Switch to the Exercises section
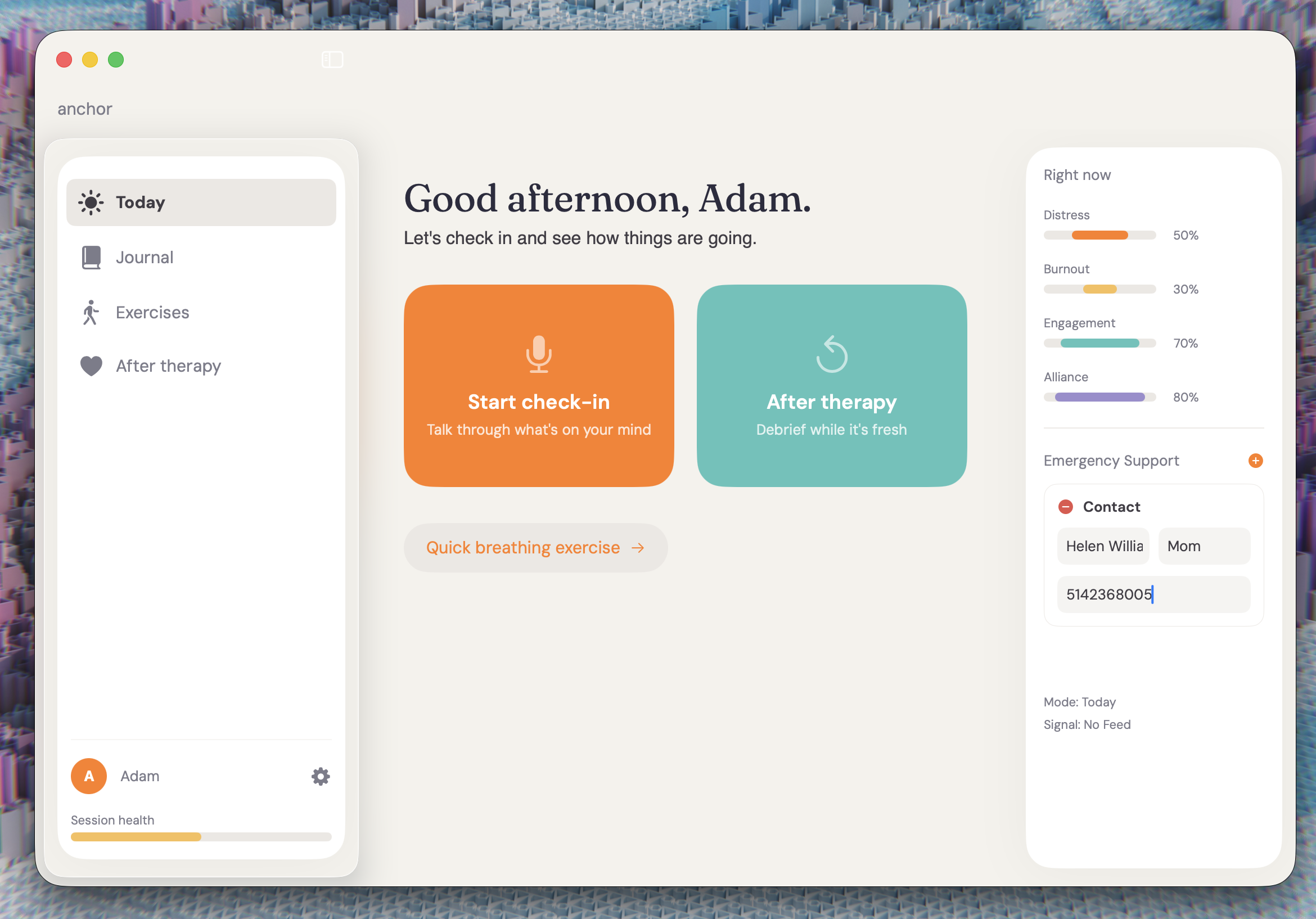1316x919 pixels. pyautogui.click(x=152, y=313)
